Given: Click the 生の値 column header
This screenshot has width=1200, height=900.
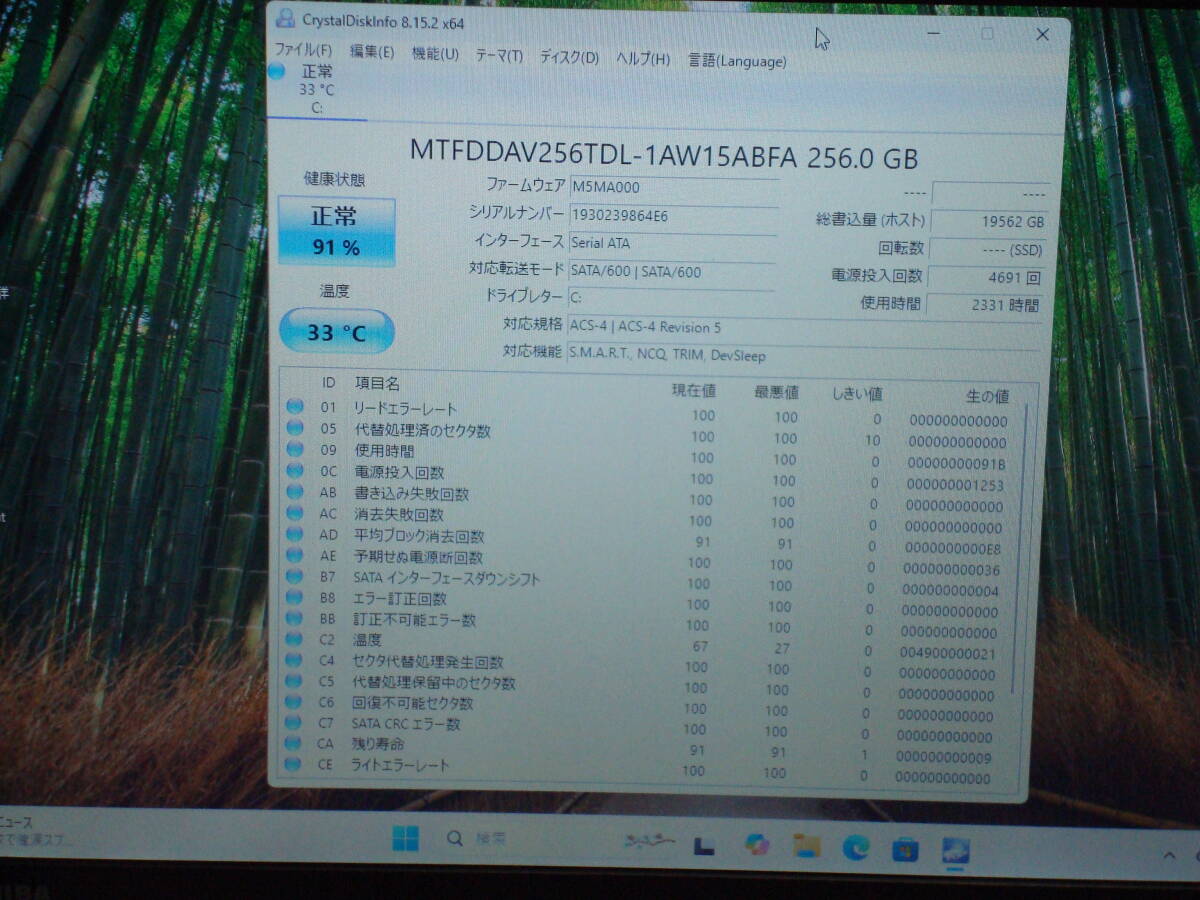Looking at the screenshot, I should 987,396.
